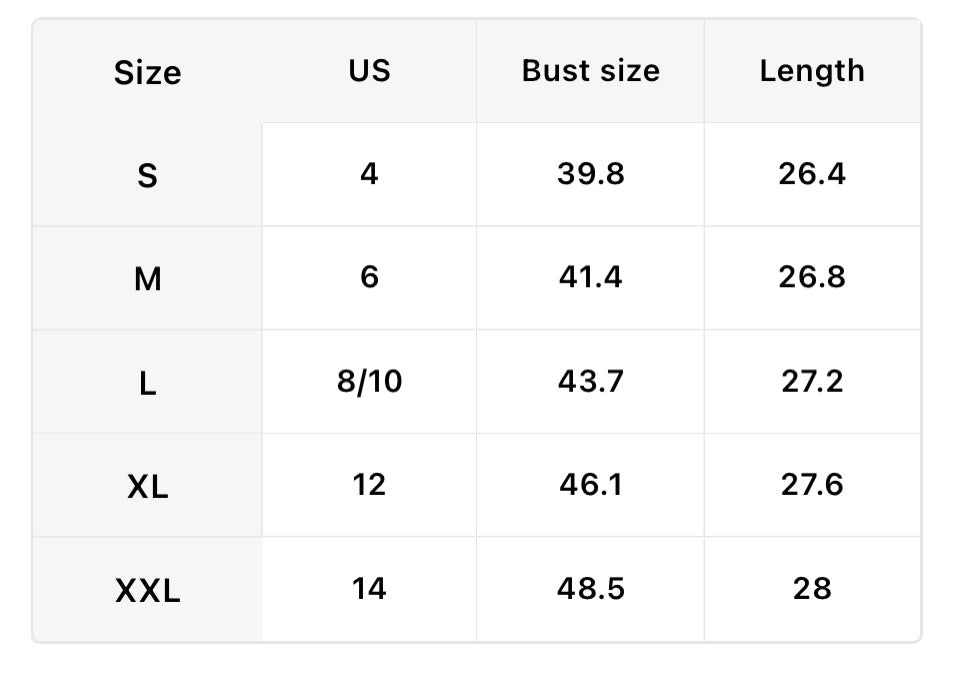This screenshot has height=678, width=960.
Task: Click the 43.7 bust size cell
Action: (590, 382)
